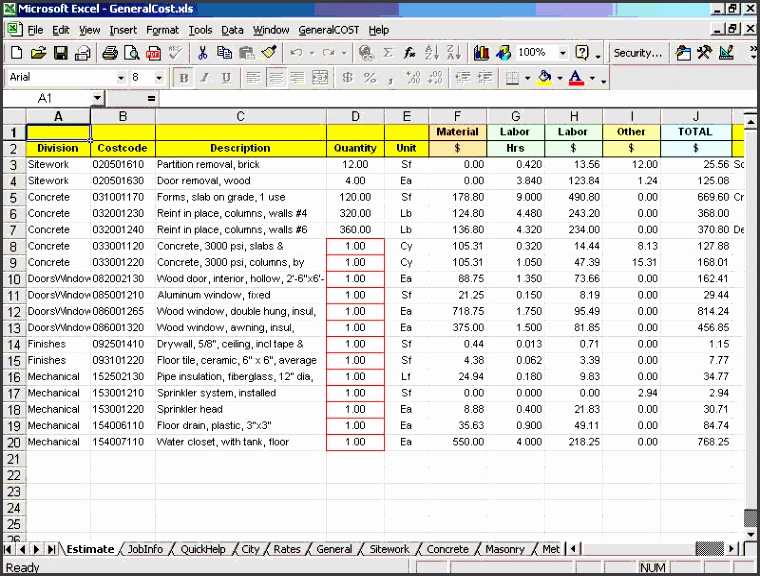Open the GeneralCOST menu
The image size is (760, 576).
pos(329,30)
